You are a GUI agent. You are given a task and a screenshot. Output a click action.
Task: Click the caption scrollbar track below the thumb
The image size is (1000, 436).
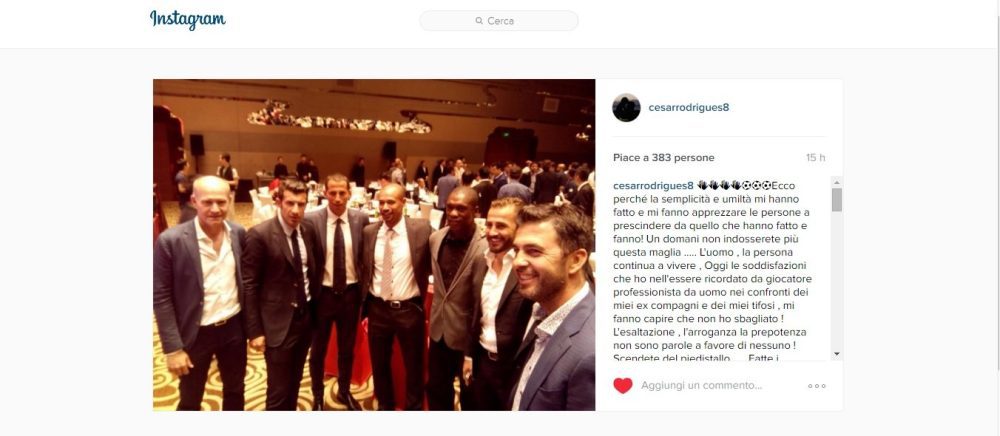tap(837, 280)
